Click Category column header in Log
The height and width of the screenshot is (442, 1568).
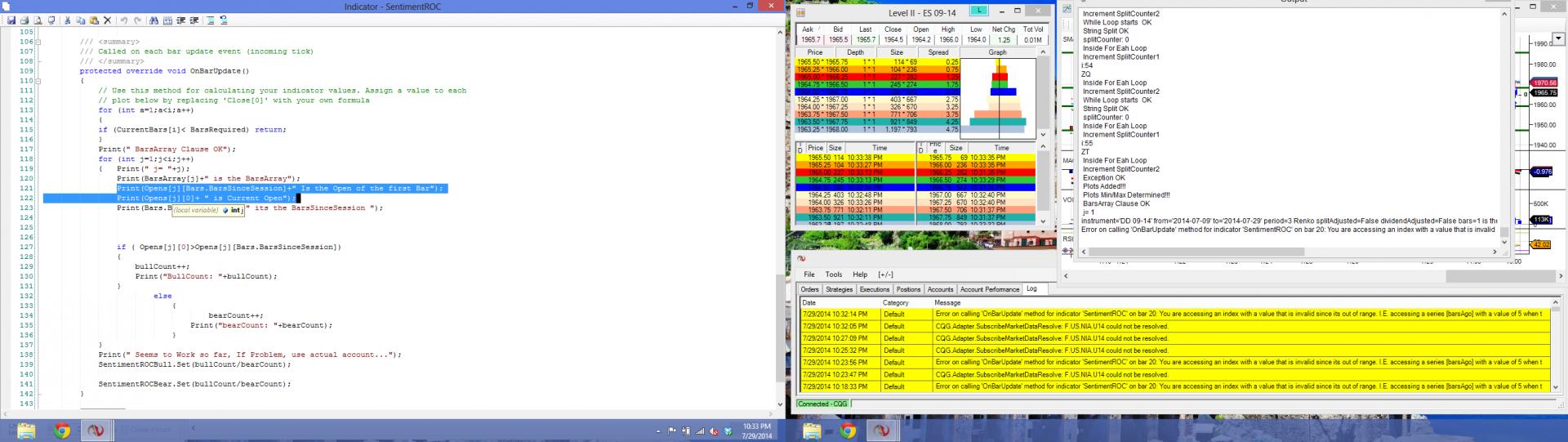(x=906, y=302)
